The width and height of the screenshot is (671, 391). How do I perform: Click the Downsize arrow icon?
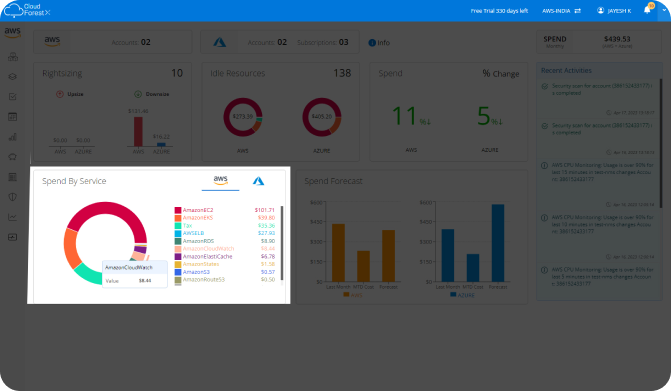(x=138, y=94)
